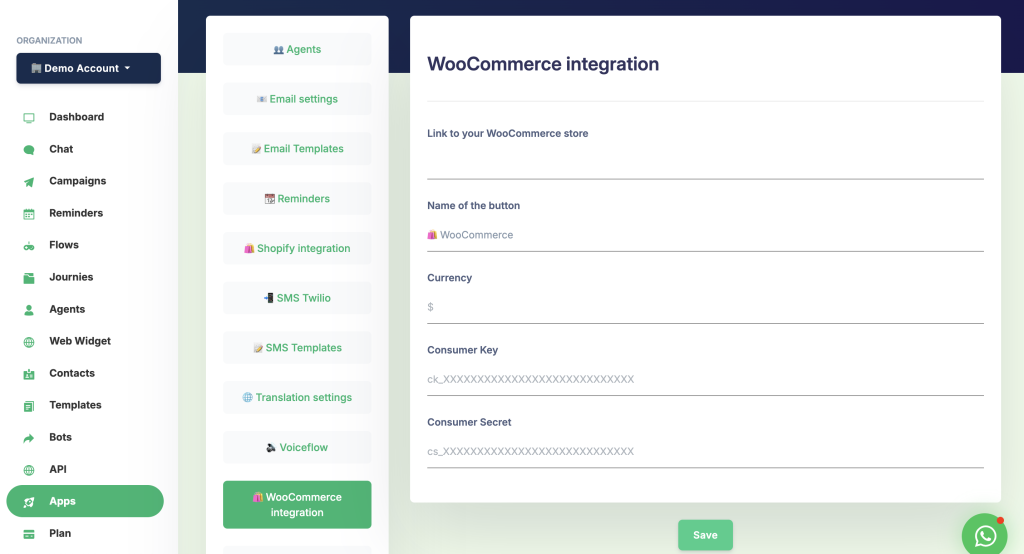Click the Plan credit card icon
The width and height of the screenshot is (1024, 554).
[x=29, y=534]
